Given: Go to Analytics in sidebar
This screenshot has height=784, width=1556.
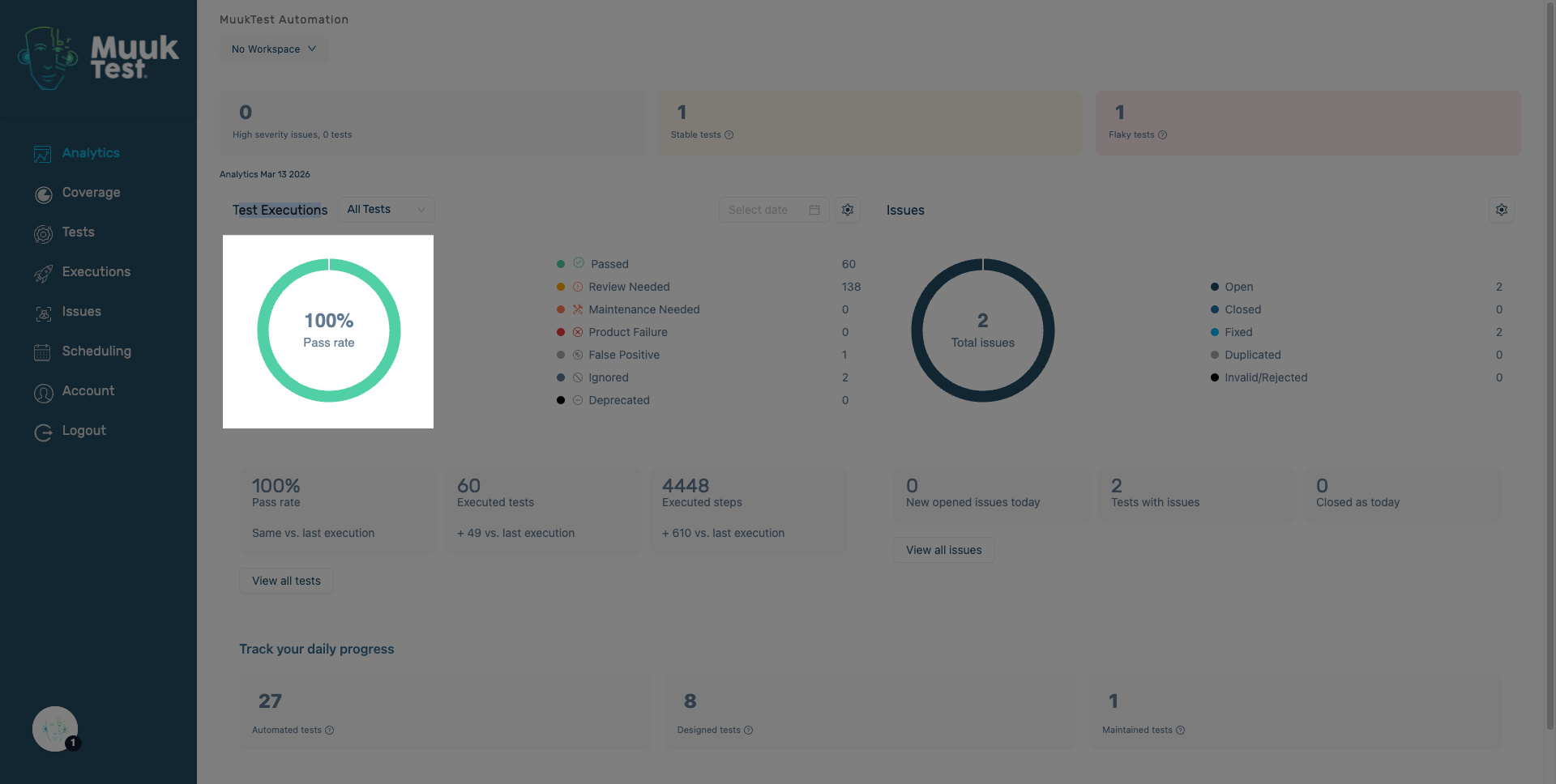Looking at the screenshot, I should (x=91, y=153).
